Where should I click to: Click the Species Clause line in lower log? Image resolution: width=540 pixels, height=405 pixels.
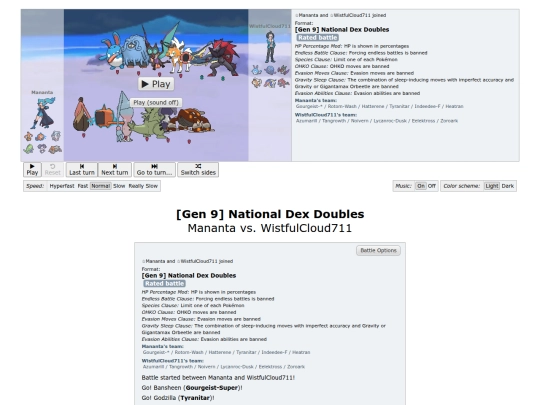(x=193, y=305)
